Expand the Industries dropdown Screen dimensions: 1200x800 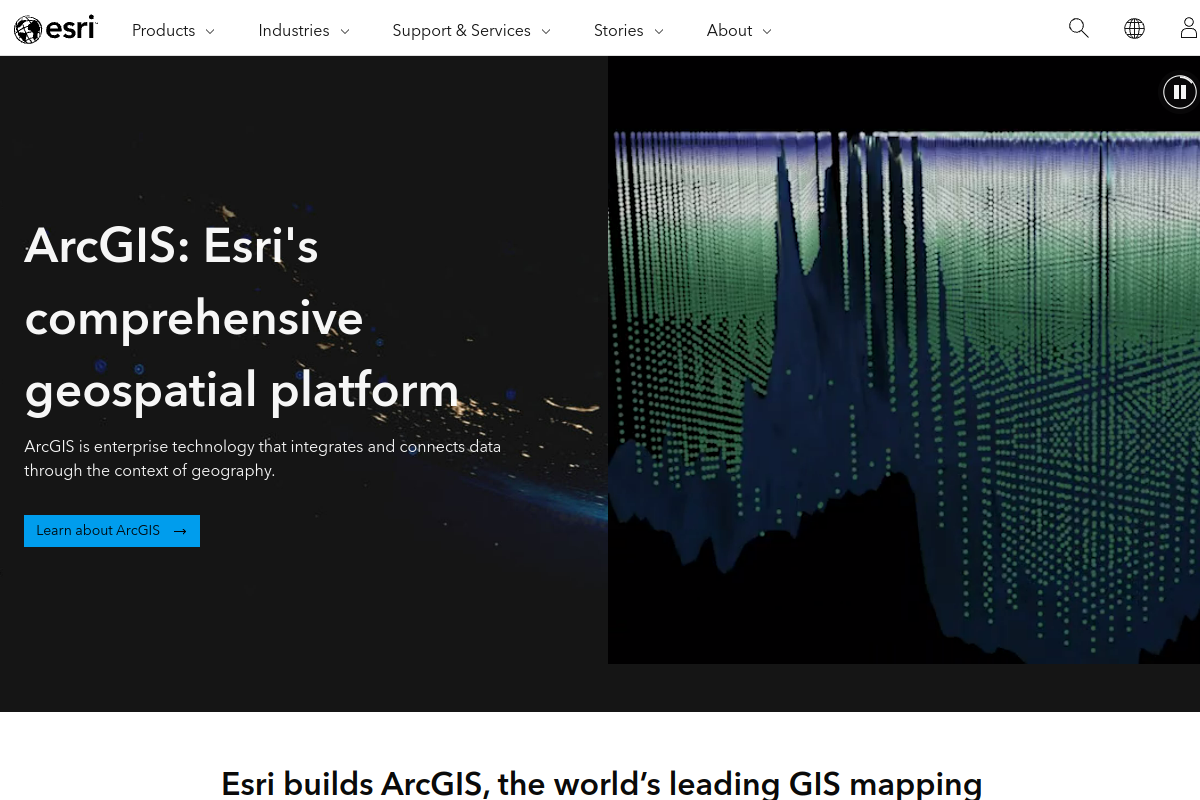(x=344, y=31)
